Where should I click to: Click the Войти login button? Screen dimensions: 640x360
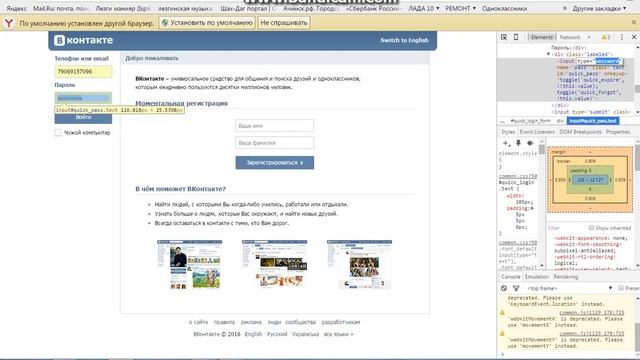(x=83, y=118)
